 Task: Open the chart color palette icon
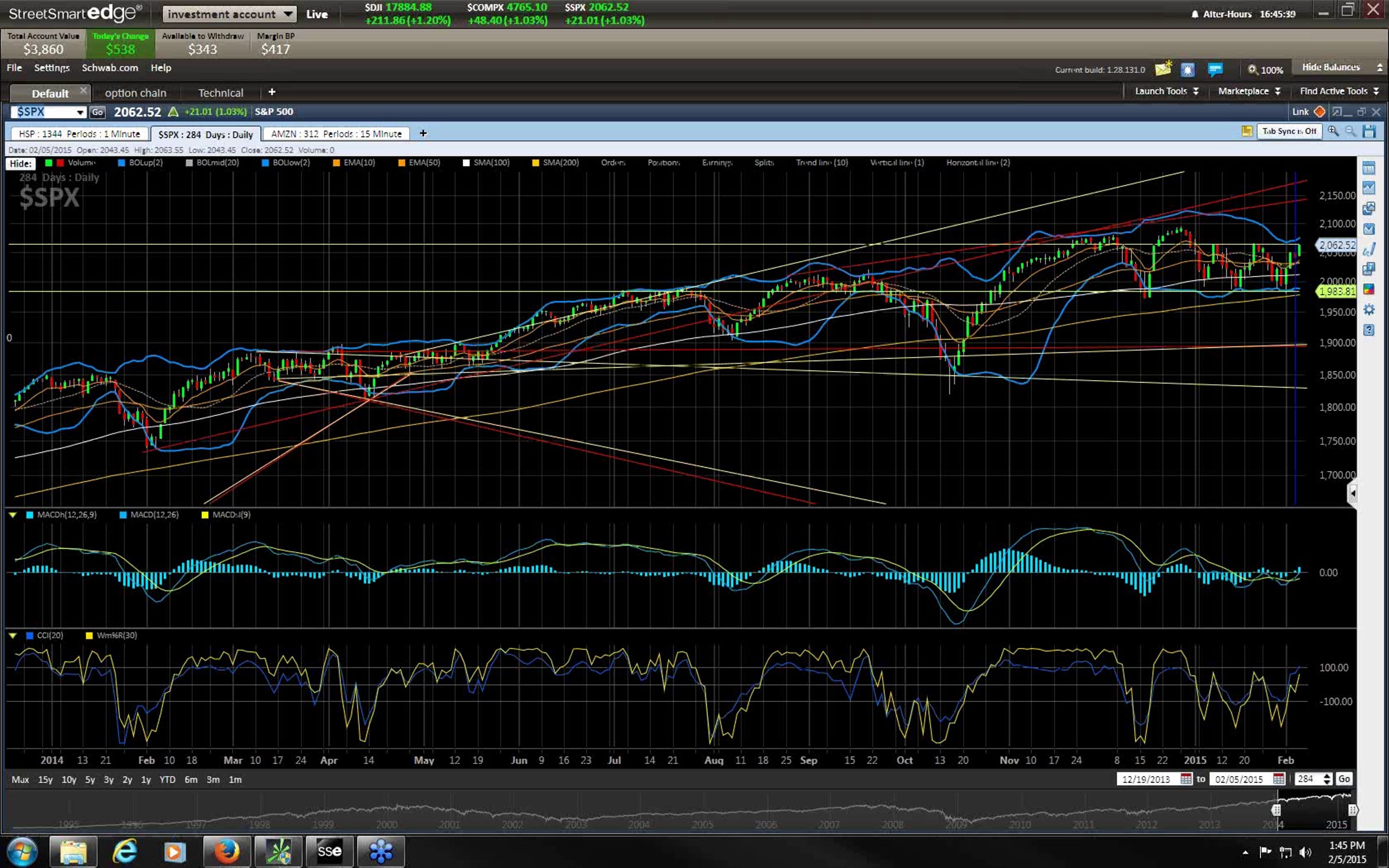(1369, 289)
